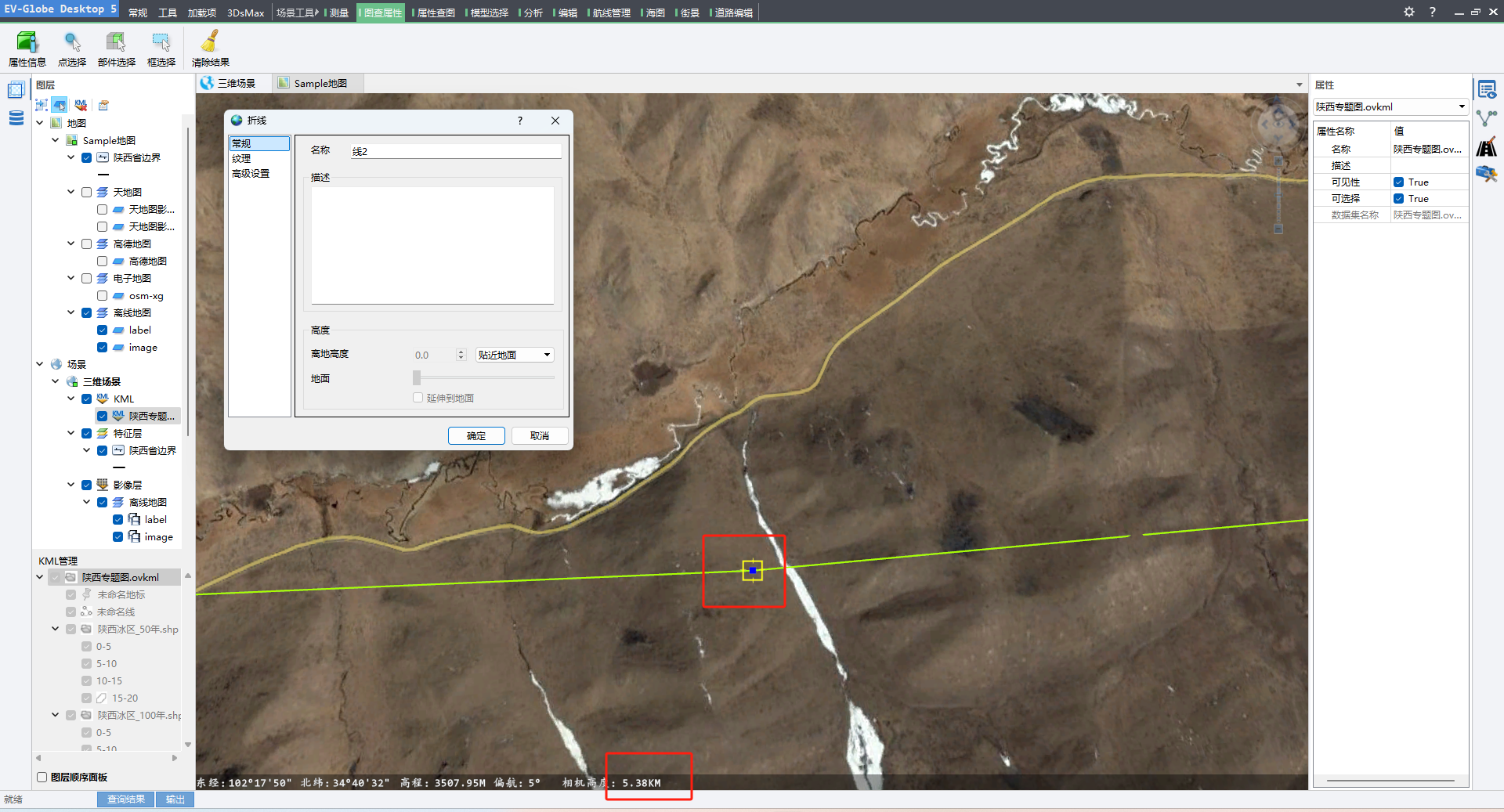Click the map view icon in left sidebar
The image size is (1504, 812).
pyautogui.click(x=16, y=90)
